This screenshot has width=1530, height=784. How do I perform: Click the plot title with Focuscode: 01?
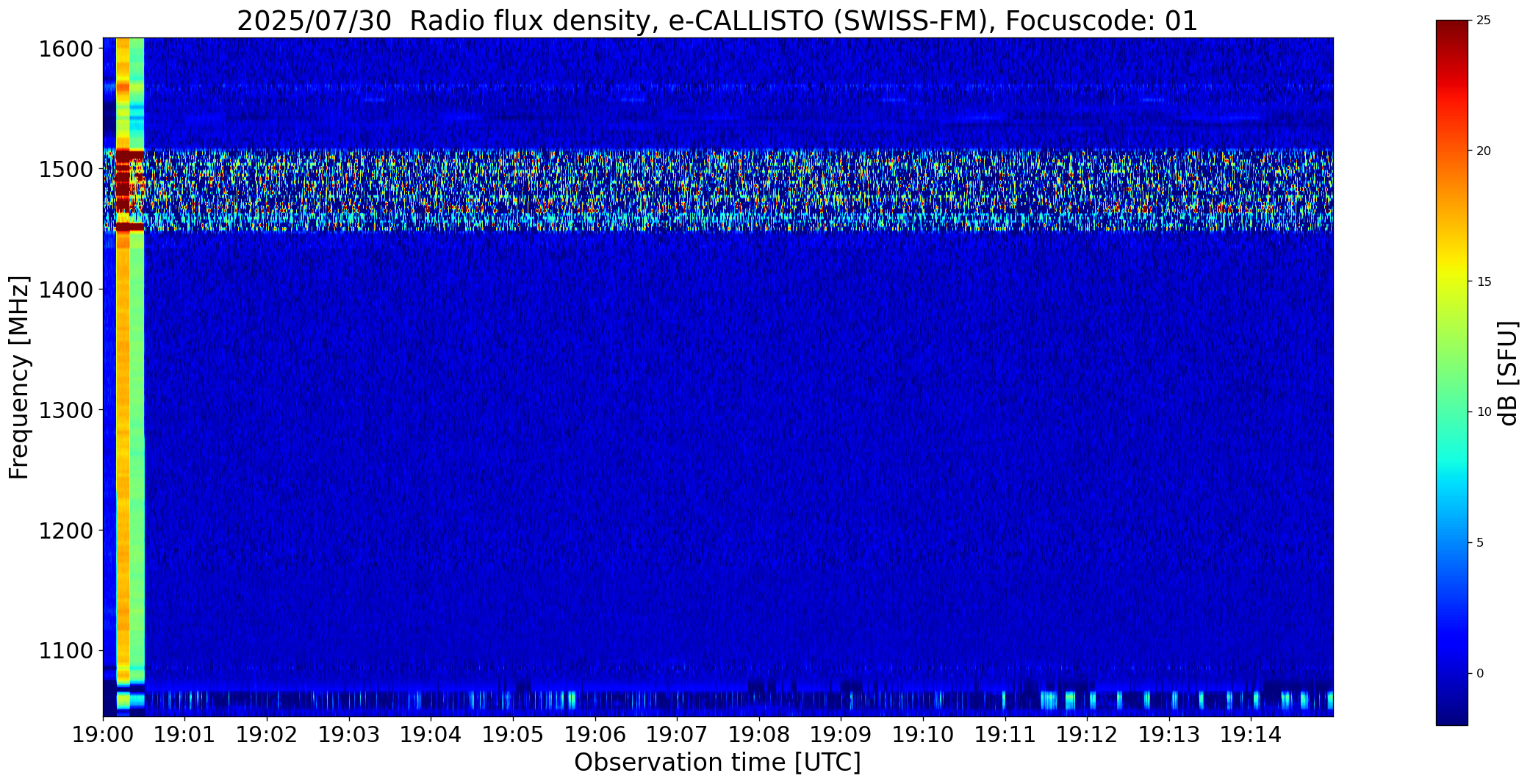(717, 21)
